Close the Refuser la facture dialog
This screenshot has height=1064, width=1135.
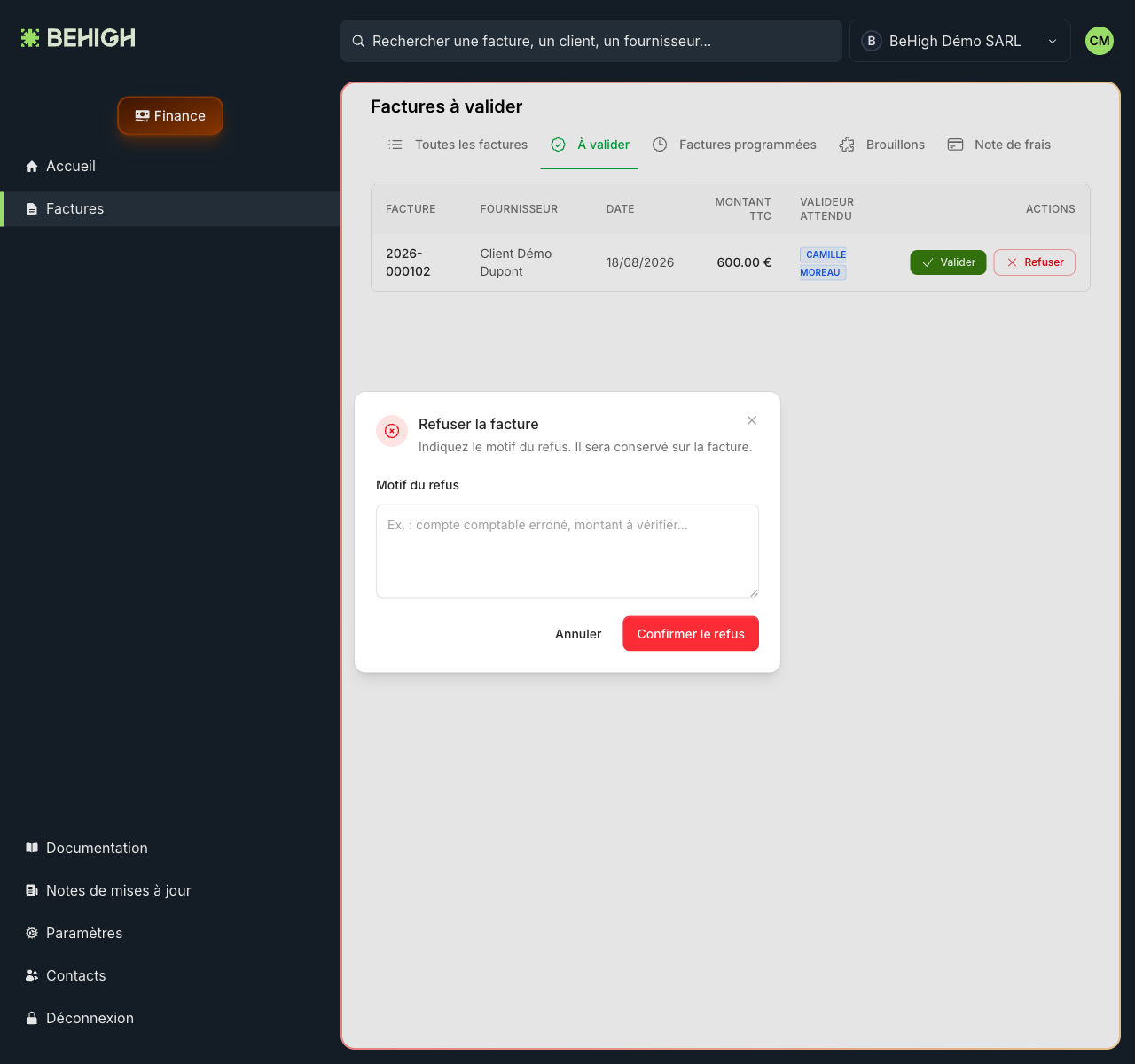tap(752, 420)
